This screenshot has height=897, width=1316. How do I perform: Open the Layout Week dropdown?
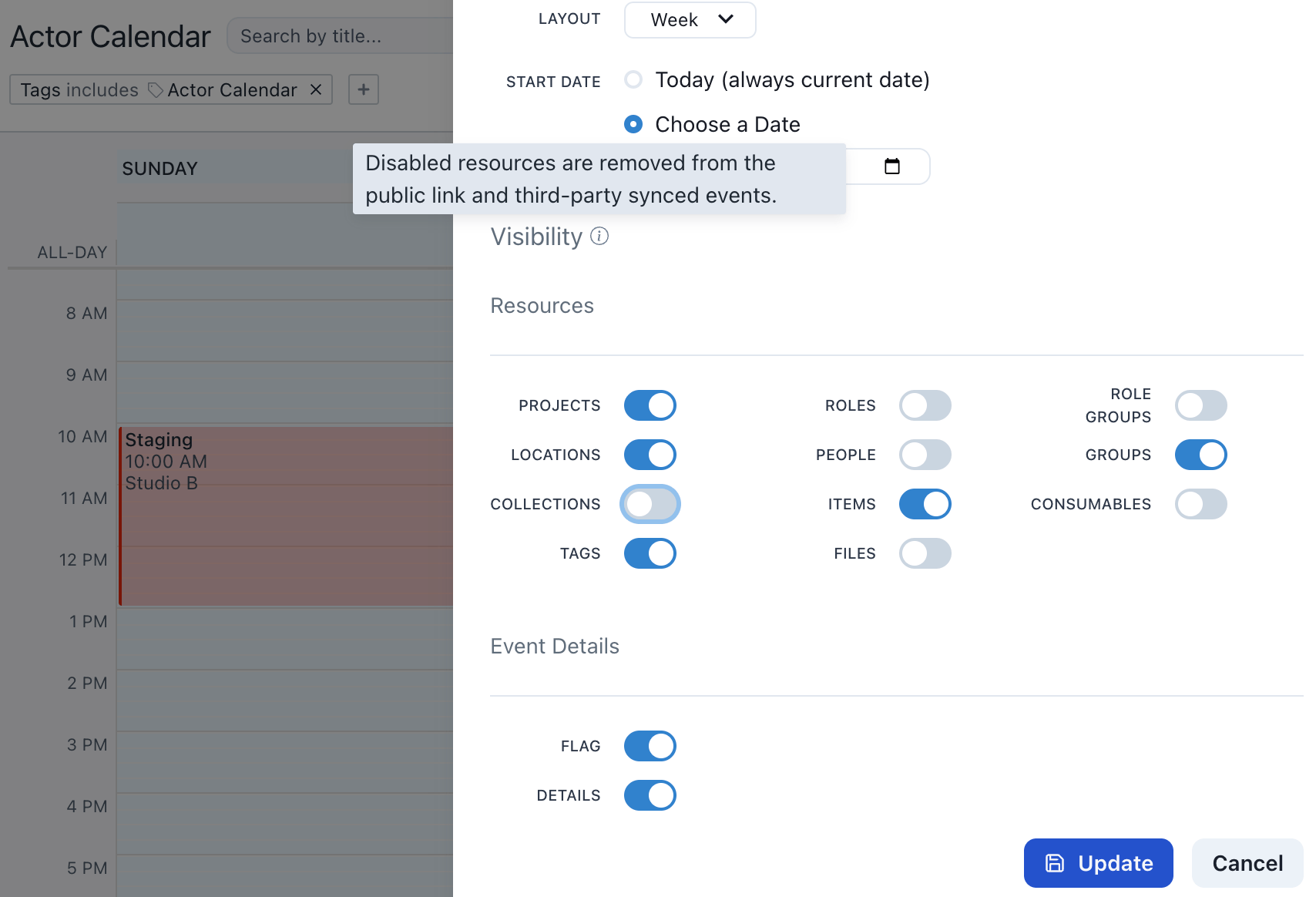click(690, 20)
